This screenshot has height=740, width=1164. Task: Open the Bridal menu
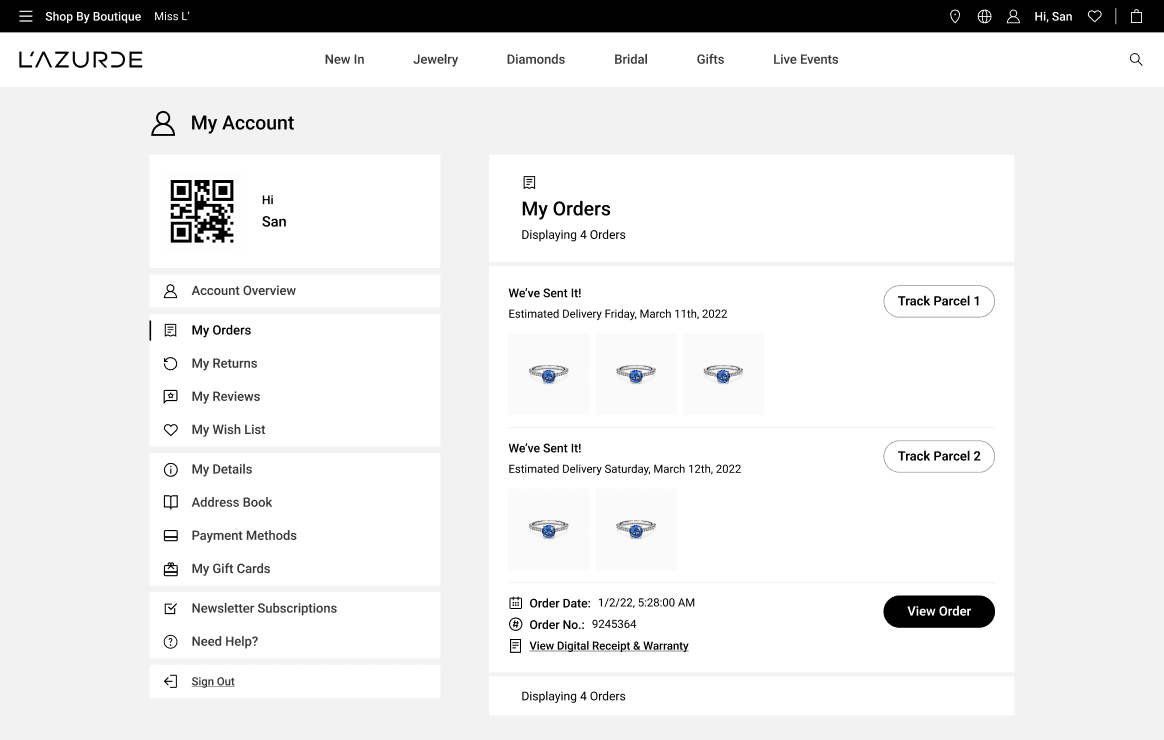click(x=631, y=59)
